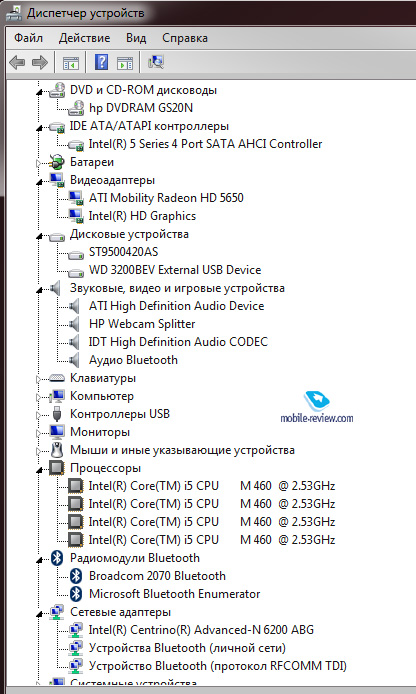Click the Forward arrow toolbar button

click(40, 62)
